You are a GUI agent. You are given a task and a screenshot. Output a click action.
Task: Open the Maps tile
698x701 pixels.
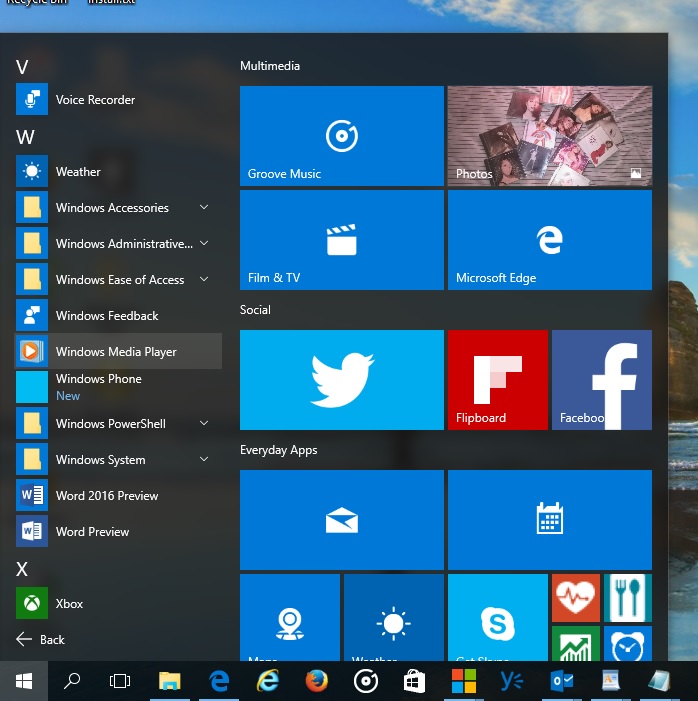click(x=290, y=618)
